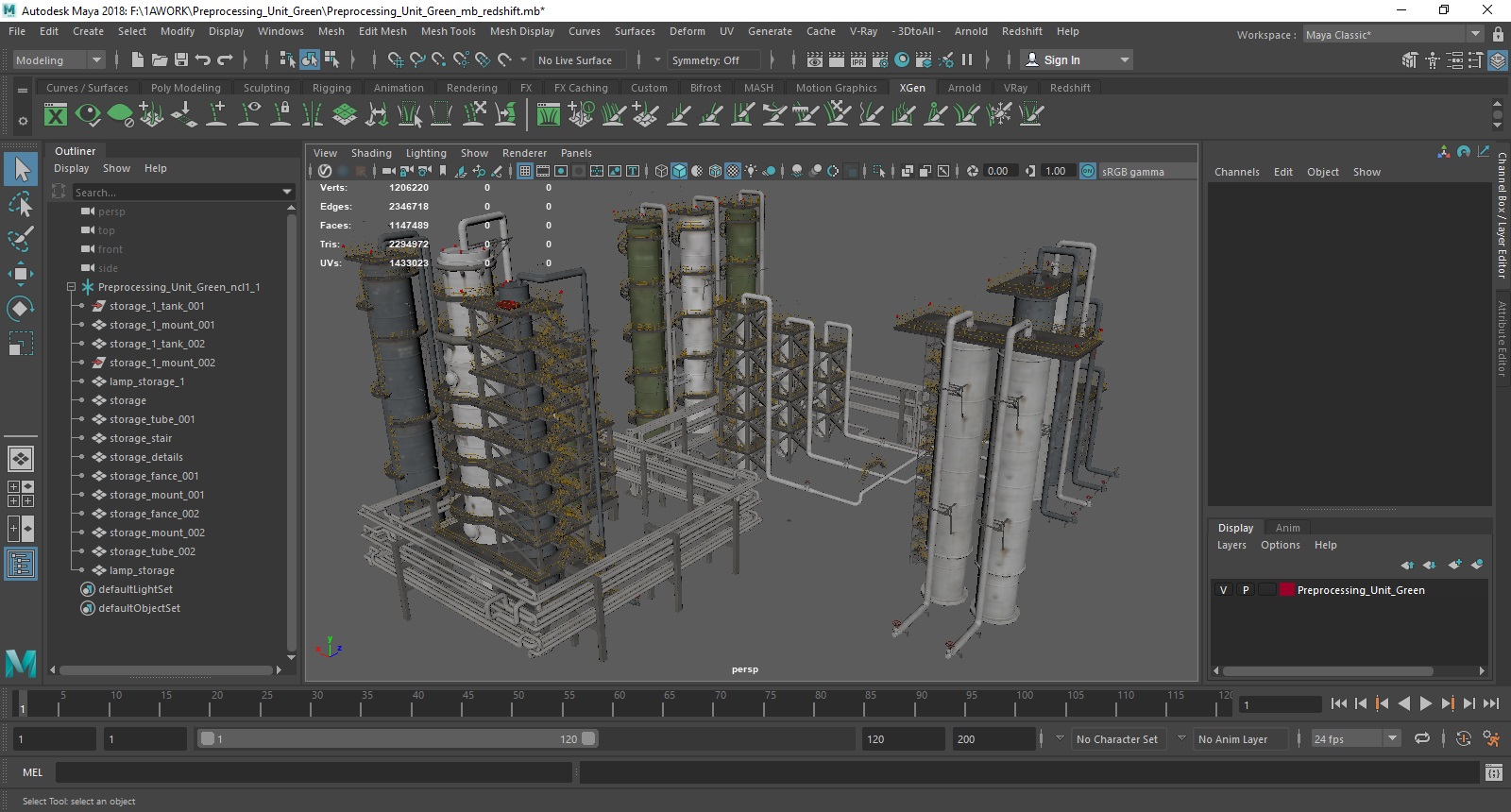Toggle V visibility of Preprocessing_Unit_Green layer
The image size is (1511, 812).
point(1224,590)
